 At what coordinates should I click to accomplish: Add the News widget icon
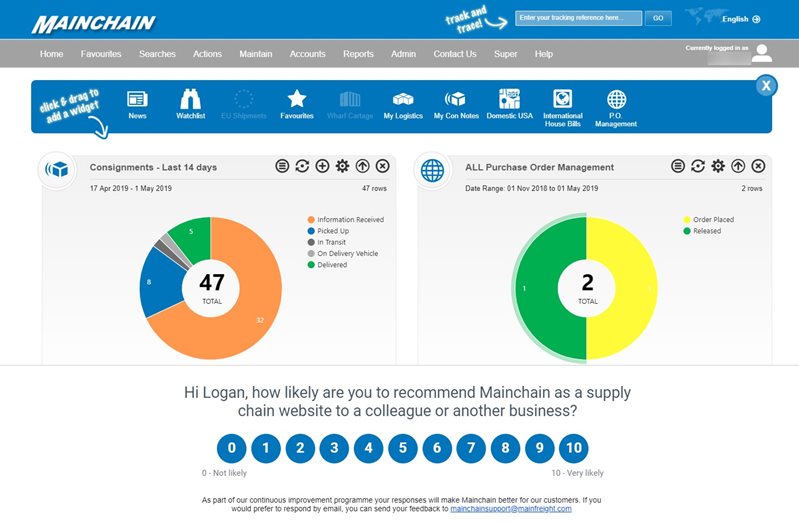(137, 99)
